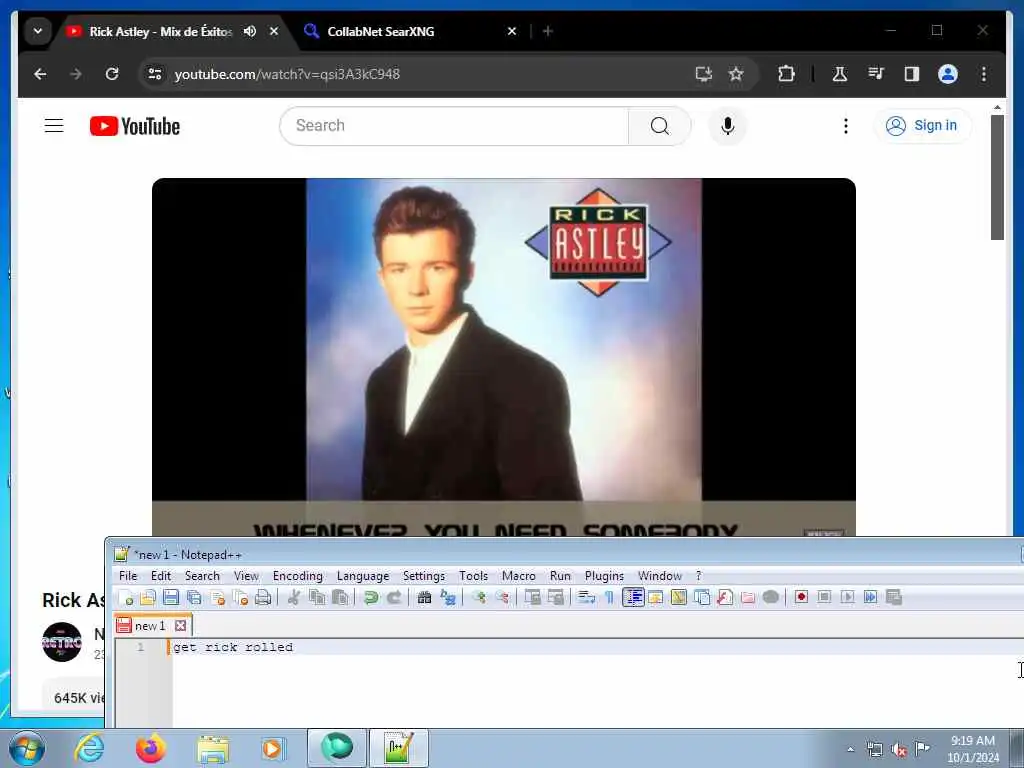Screen dimensions: 1024x768
Task: Mute the Rick Astley tab speaker icon
Action: point(250,31)
